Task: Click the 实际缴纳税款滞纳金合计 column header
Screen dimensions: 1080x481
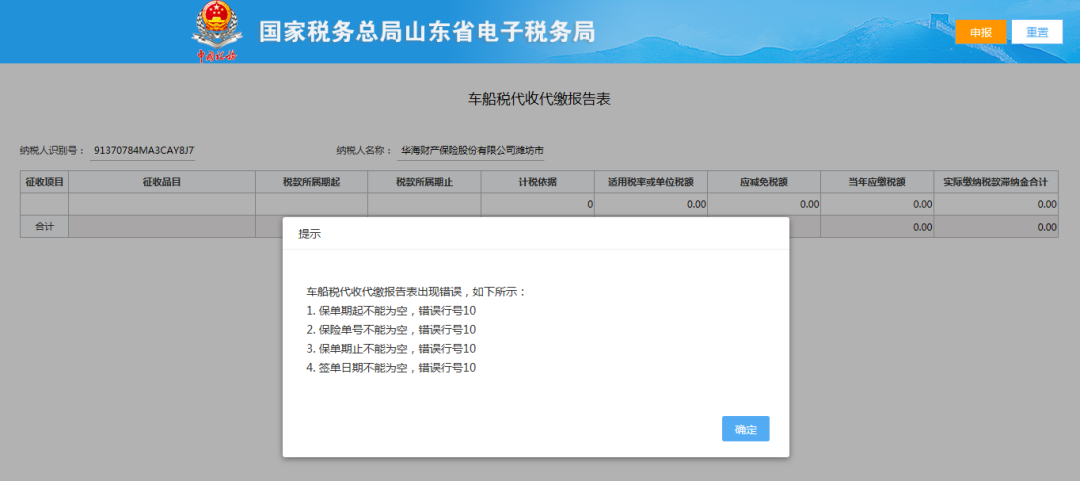Action: pyautogui.click(x=996, y=182)
